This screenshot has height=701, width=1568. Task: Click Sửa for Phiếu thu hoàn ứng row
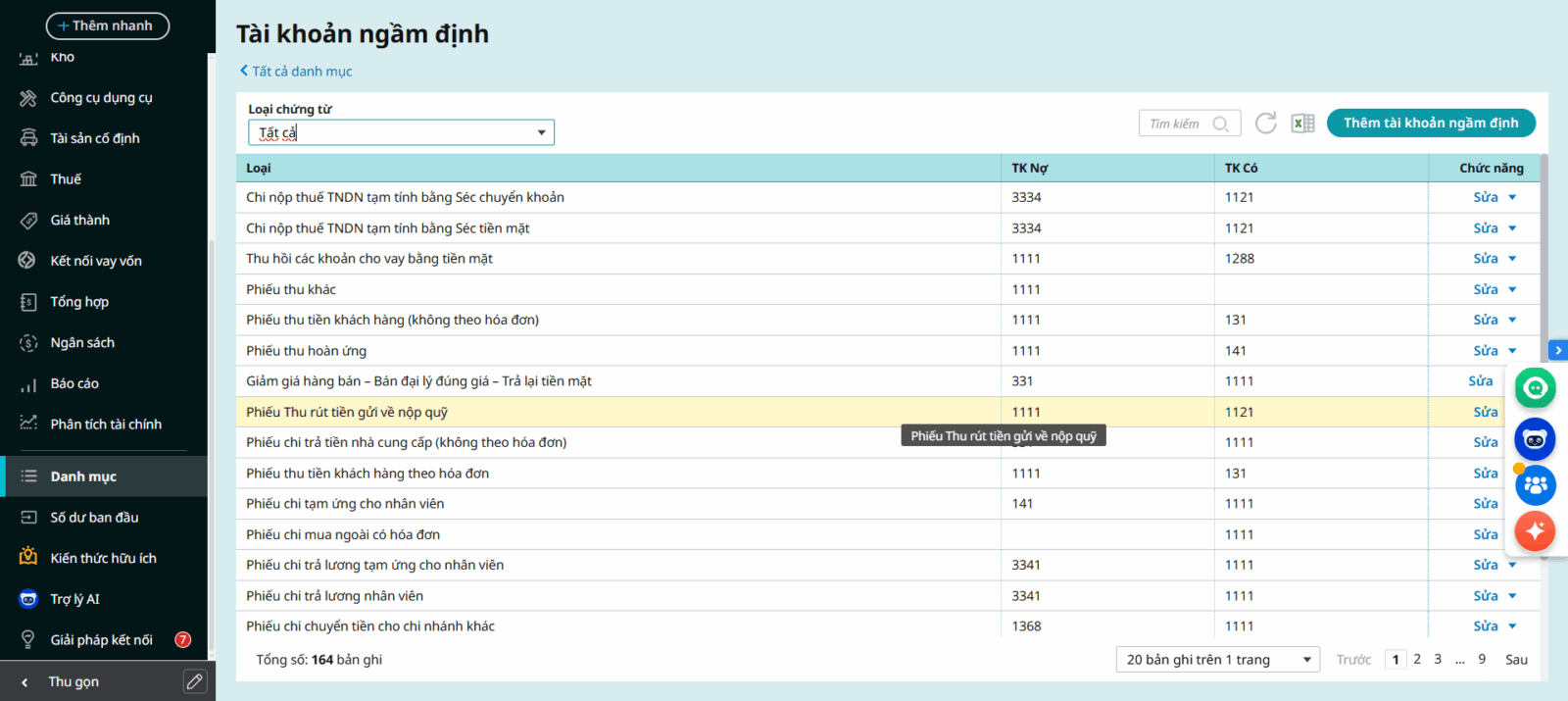1485,351
